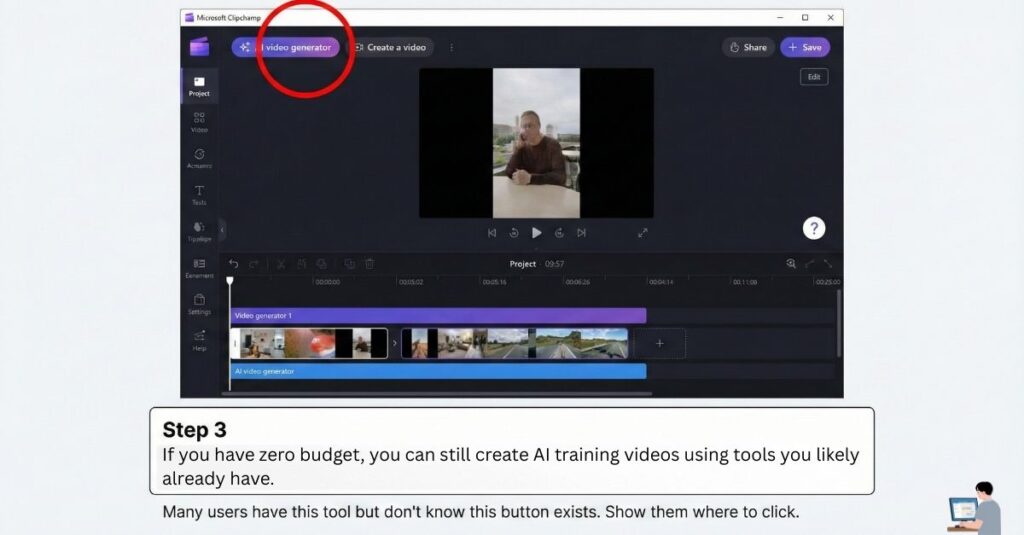Select the second clip with road scenes

[x=515, y=343]
